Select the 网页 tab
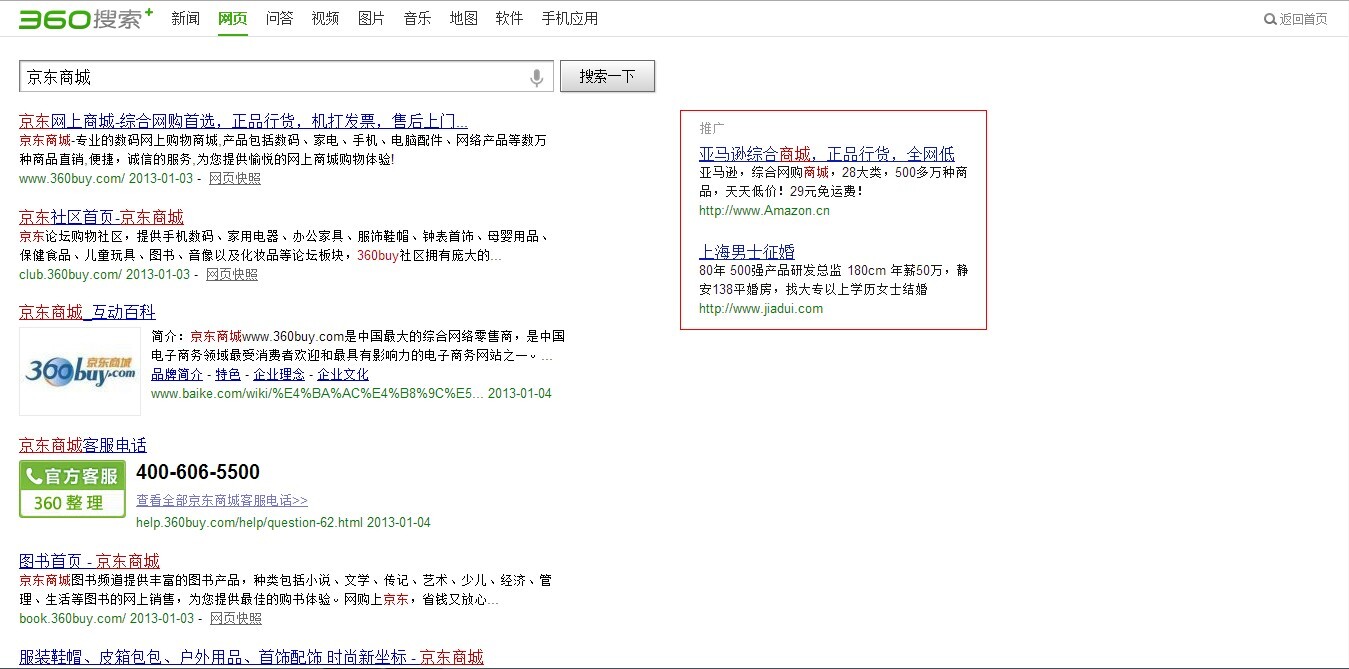1349x669 pixels. (233, 18)
